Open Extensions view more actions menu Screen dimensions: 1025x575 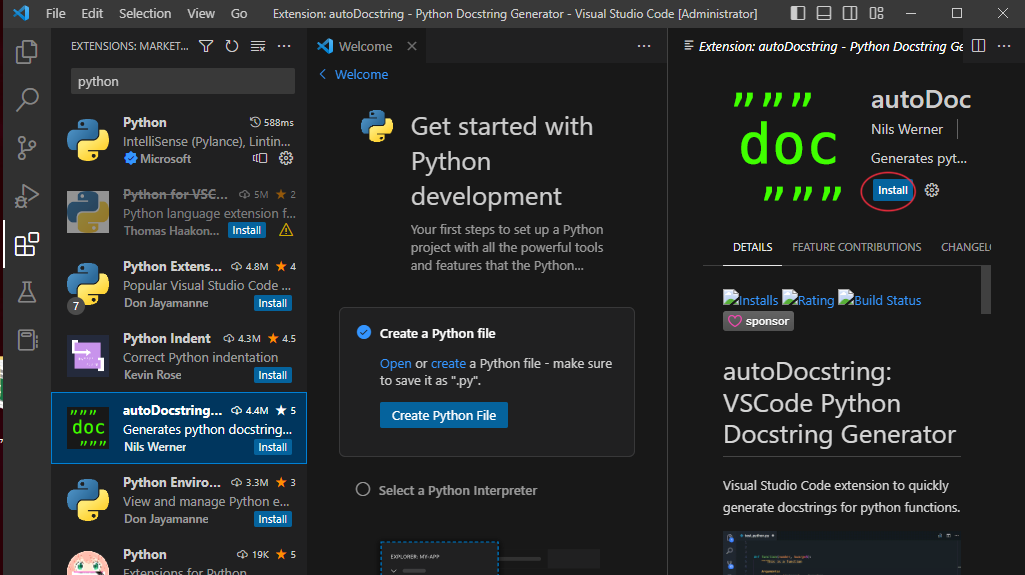(x=284, y=46)
